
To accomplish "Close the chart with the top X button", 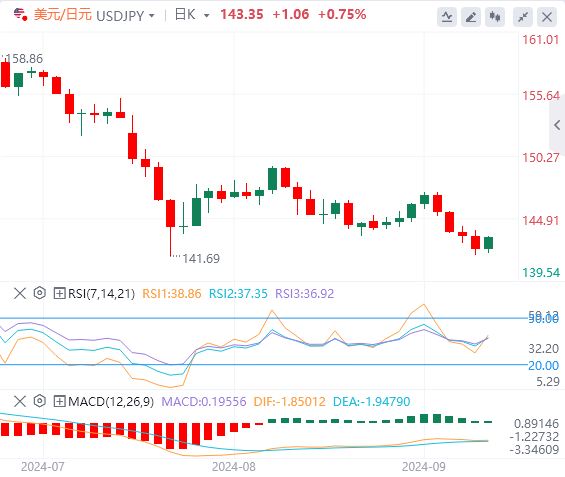I will (547, 17).
